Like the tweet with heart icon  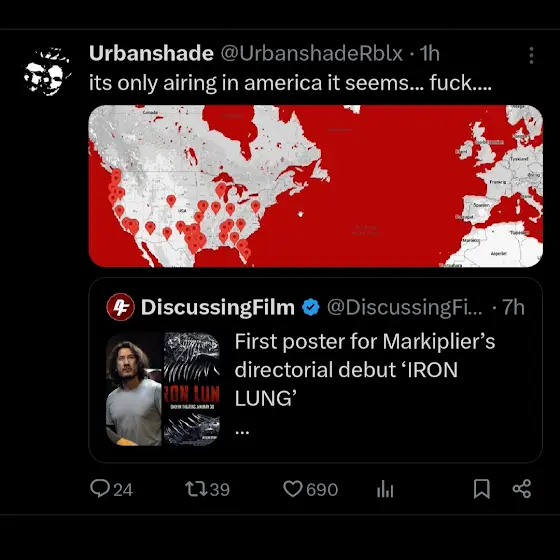click(x=293, y=489)
